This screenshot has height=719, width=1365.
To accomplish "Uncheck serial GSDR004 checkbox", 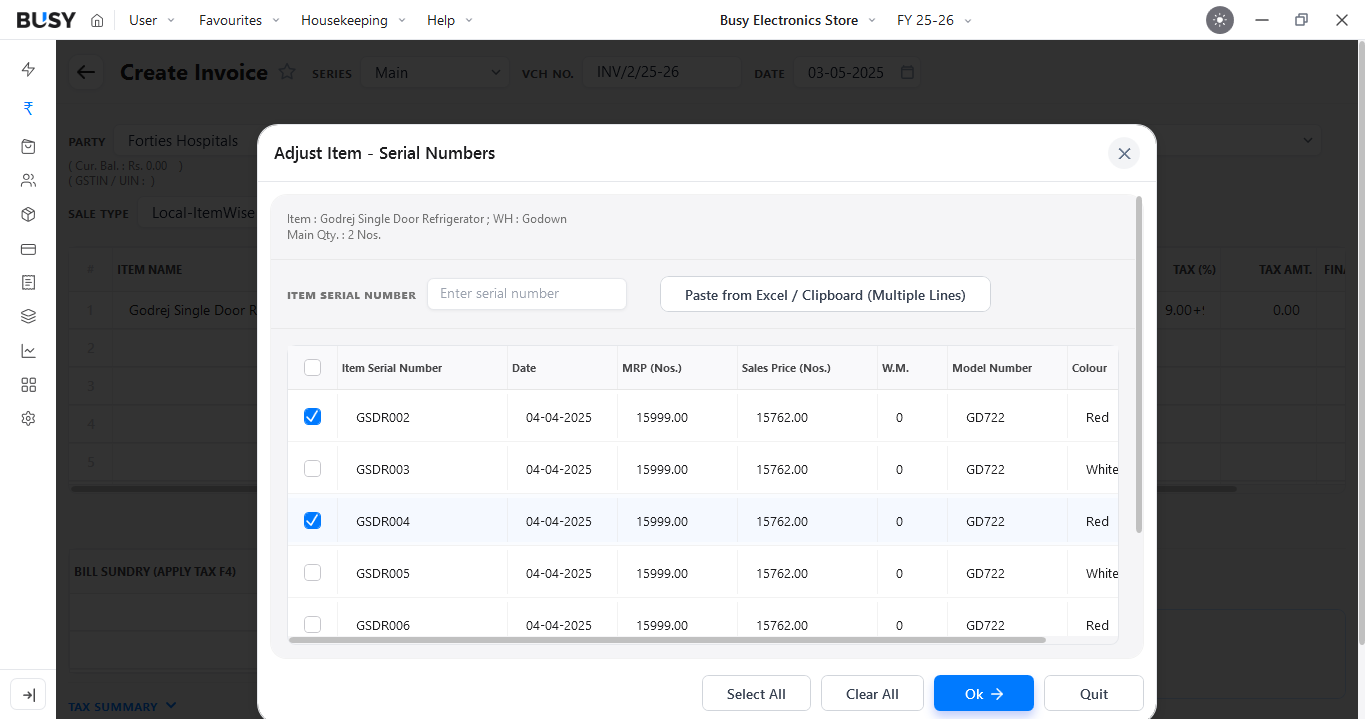I will [312, 521].
